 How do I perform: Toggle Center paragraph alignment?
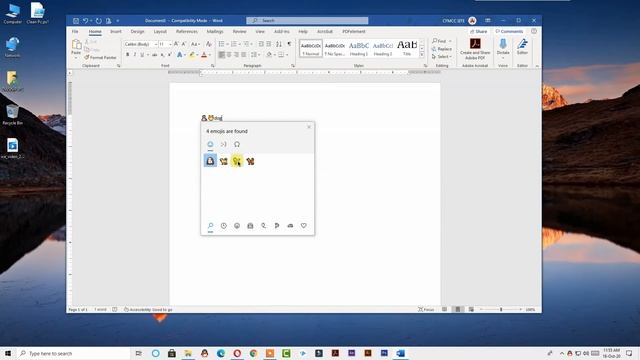(229, 55)
